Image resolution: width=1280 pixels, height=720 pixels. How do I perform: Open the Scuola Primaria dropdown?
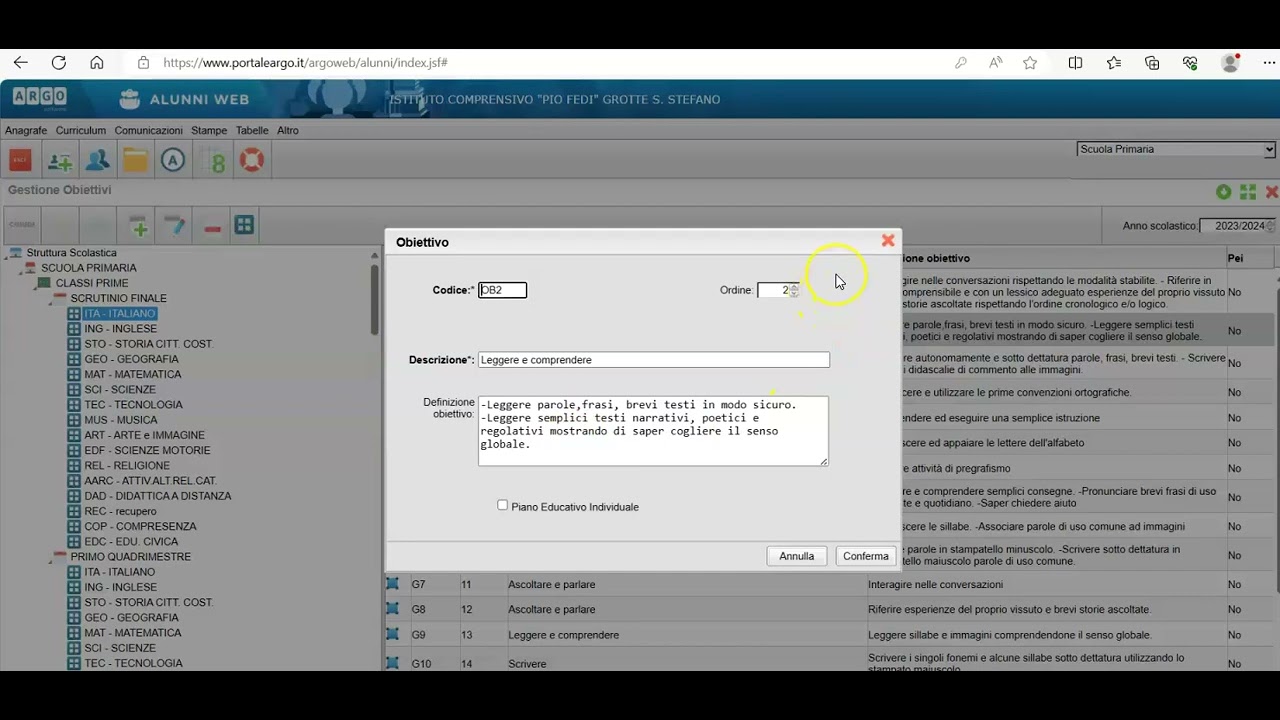[x=1176, y=149]
